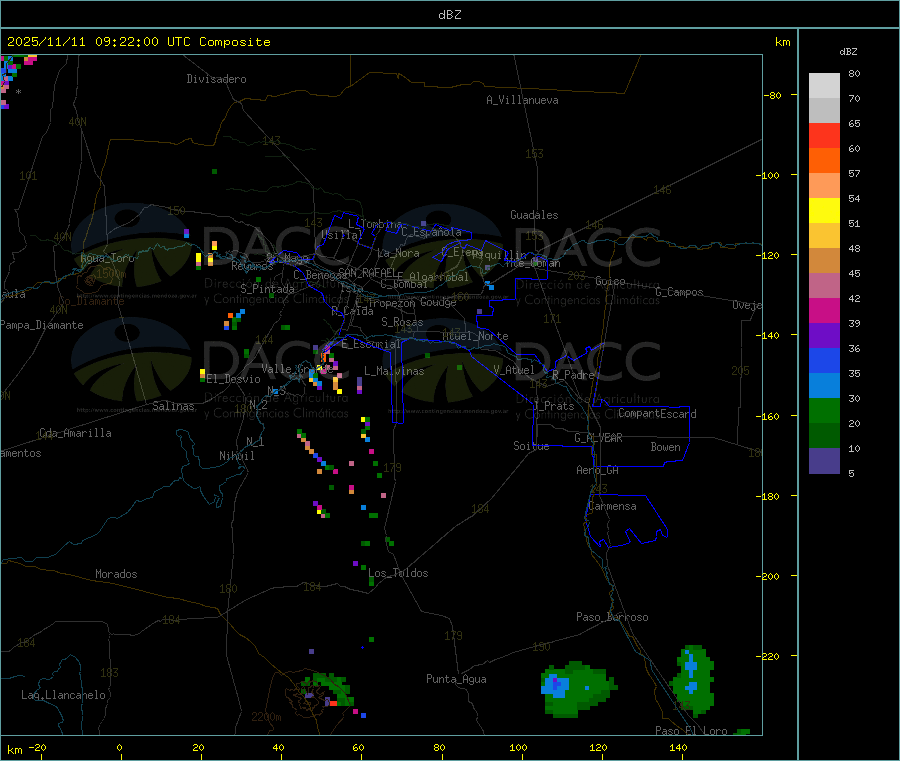Click the Punta_Agua label
Image resolution: width=900 pixels, height=761 pixels.
[456, 679]
